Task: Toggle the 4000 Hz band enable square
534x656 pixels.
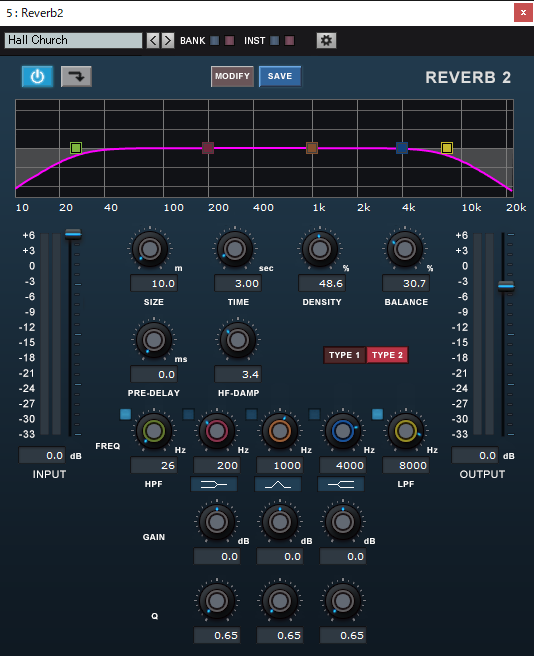Action: tap(314, 414)
